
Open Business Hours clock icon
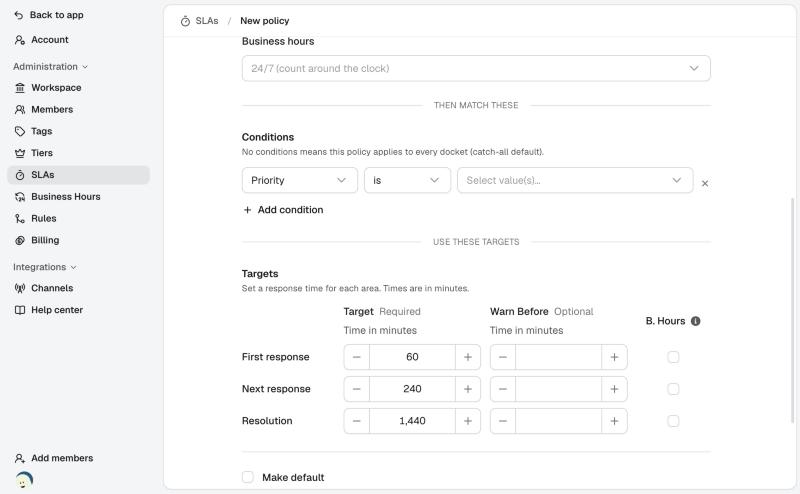point(20,196)
